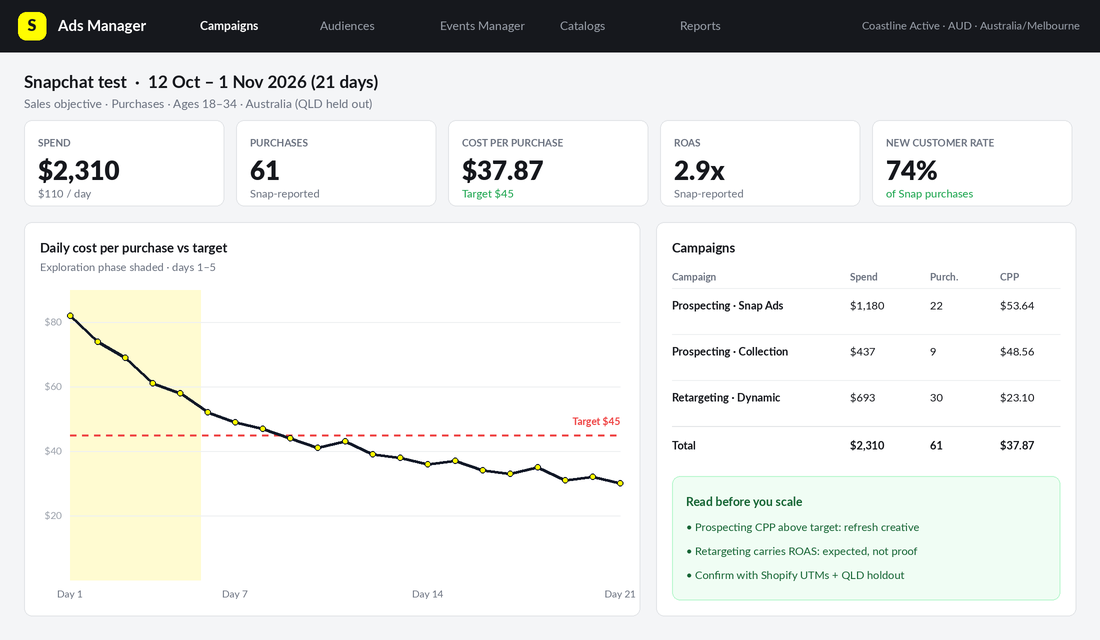This screenshot has height=640, width=1100.
Task: Click the Read before you scale heading
Action: (744, 502)
